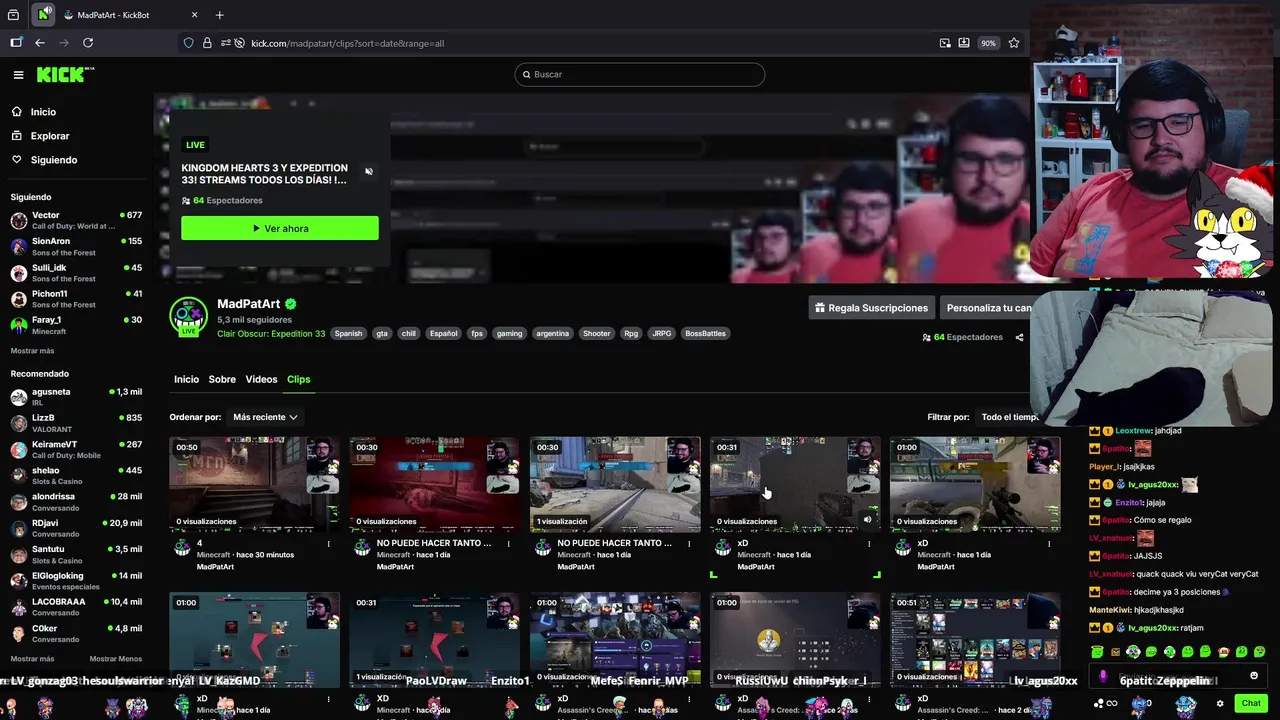Toggle volume on hovered 00:31 clip

pos(867,520)
